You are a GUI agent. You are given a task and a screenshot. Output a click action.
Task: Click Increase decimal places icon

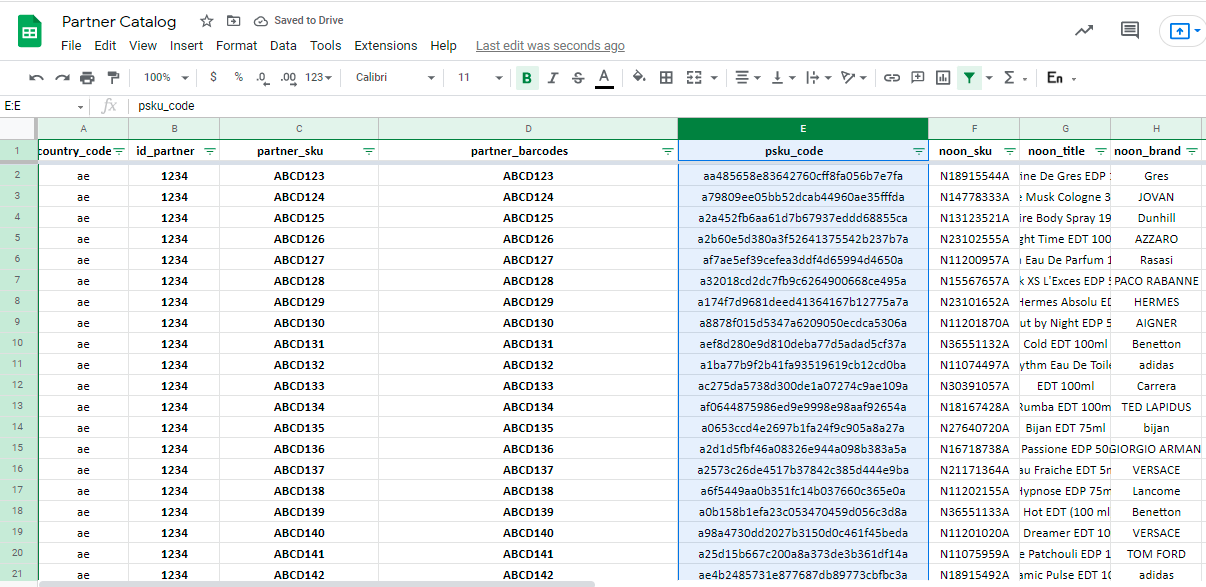[288, 77]
